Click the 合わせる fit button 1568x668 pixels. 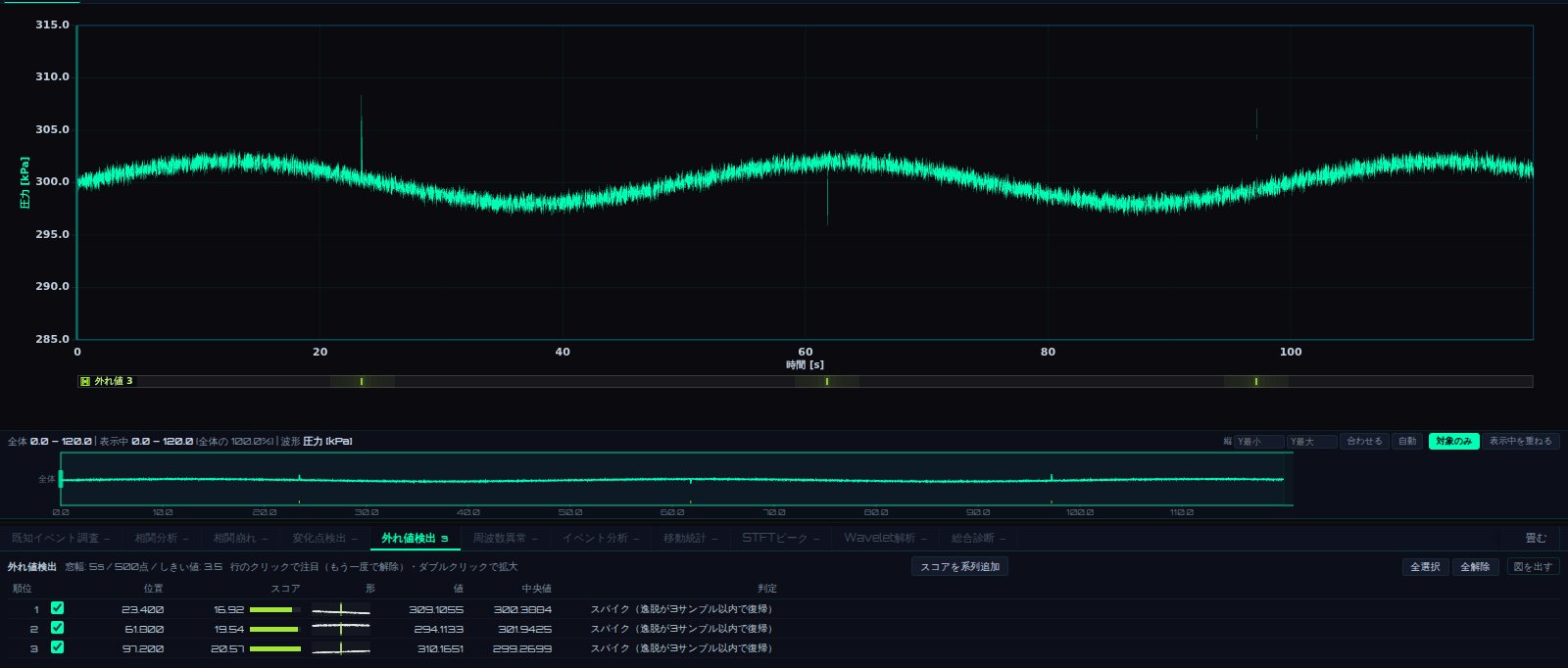1364,442
